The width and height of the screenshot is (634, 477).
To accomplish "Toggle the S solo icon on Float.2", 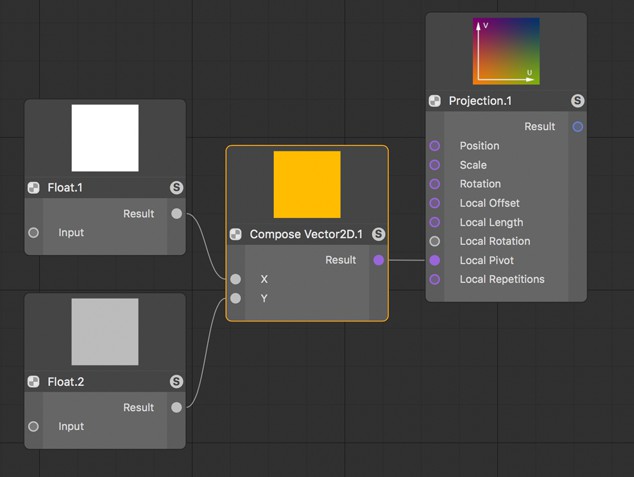I will point(176,382).
